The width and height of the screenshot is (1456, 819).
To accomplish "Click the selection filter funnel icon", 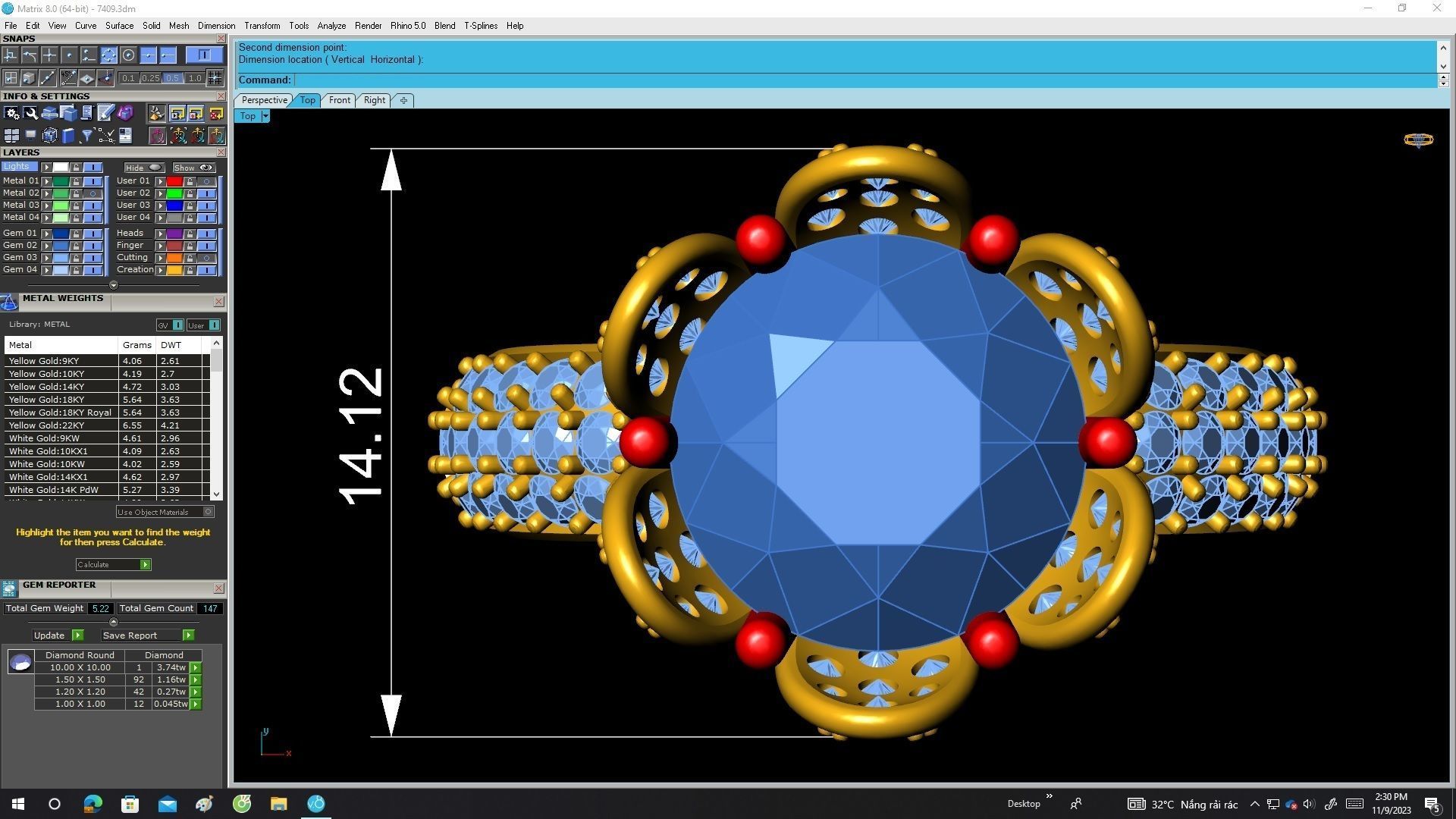I will tap(86, 136).
